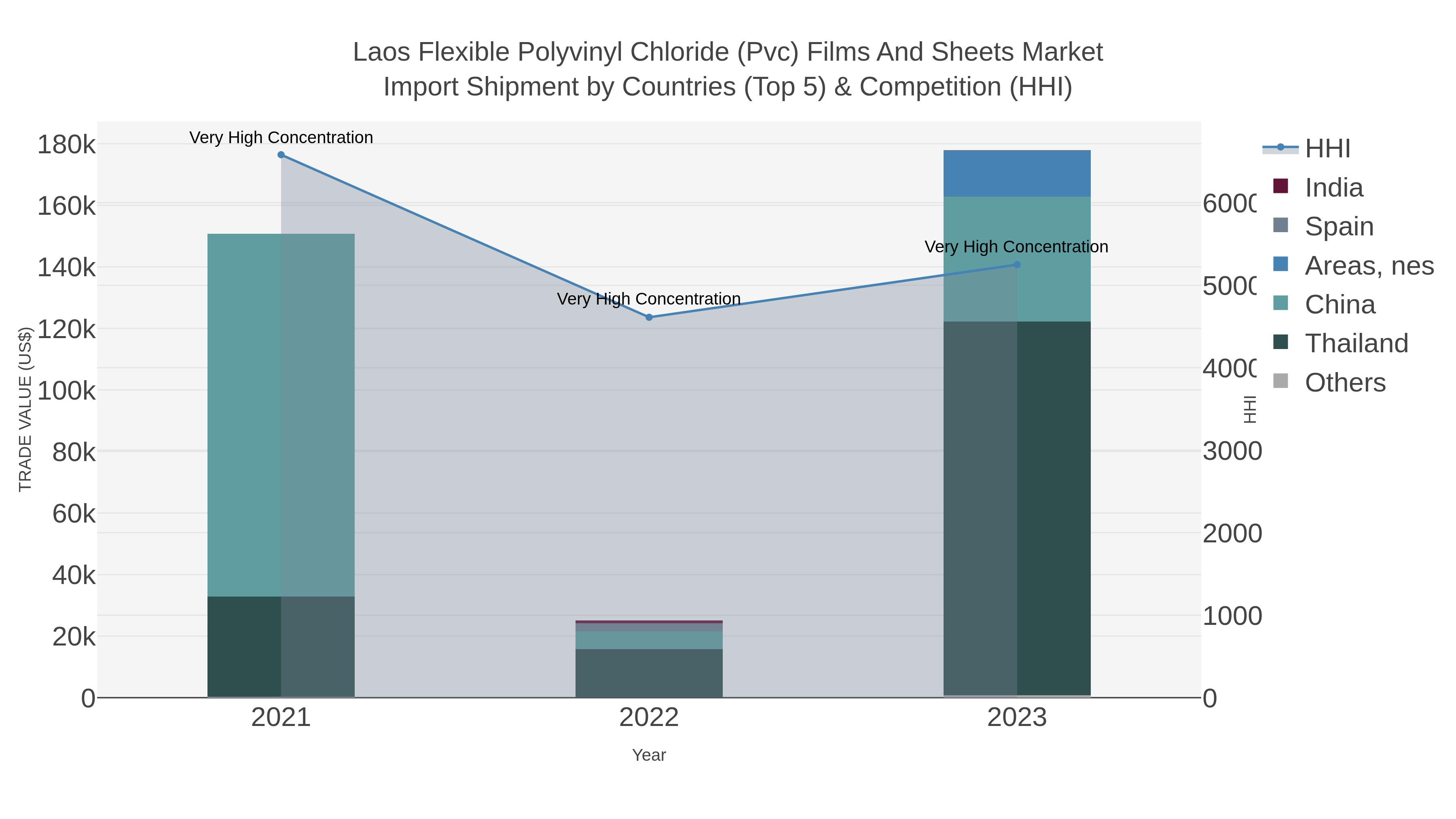Viewport: 1456px width, 819px height.
Task: Click the 2022 x-axis label
Action: click(x=649, y=718)
